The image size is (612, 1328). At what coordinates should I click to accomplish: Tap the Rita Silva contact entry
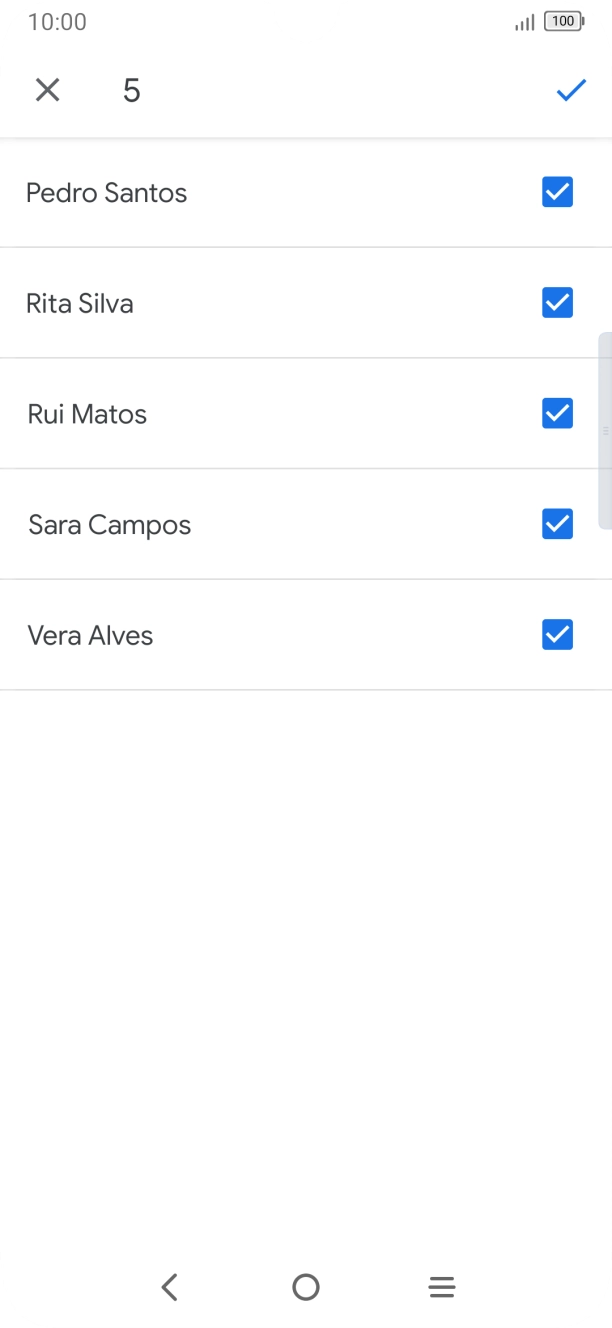click(x=80, y=303)
